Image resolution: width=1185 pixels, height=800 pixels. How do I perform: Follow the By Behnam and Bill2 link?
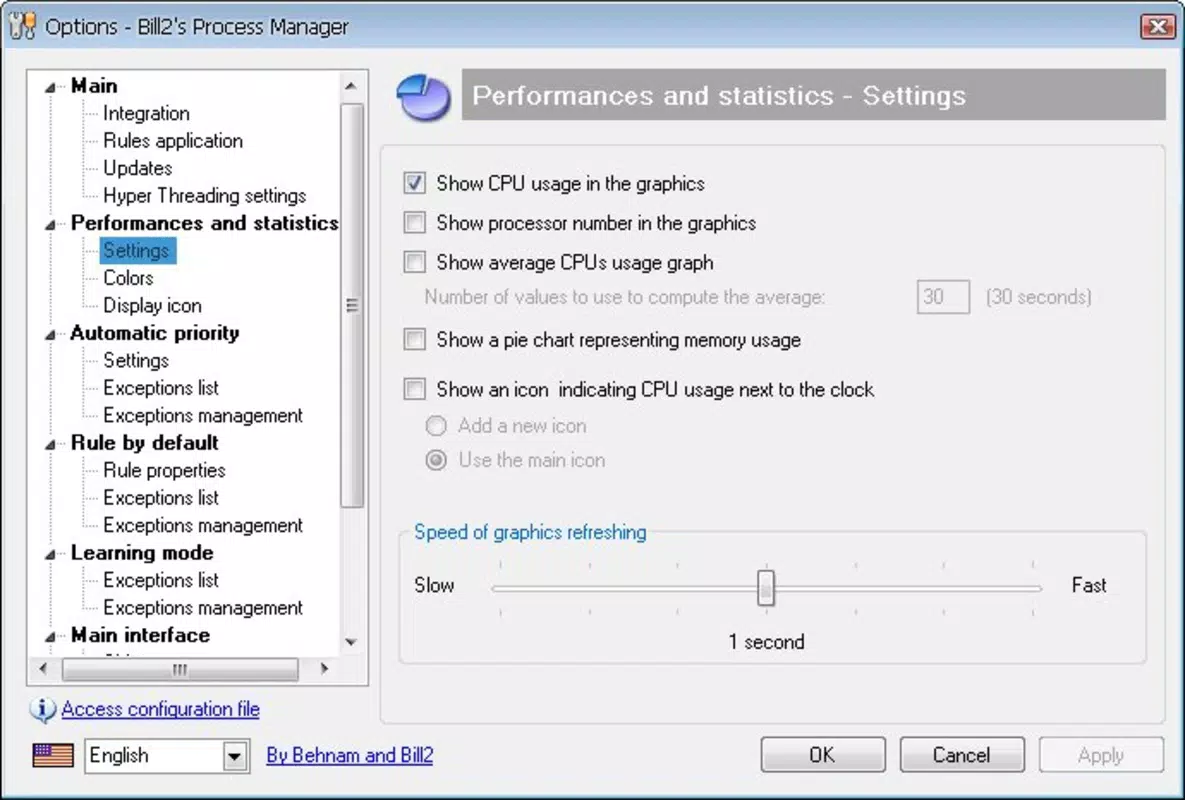(350, 755)
